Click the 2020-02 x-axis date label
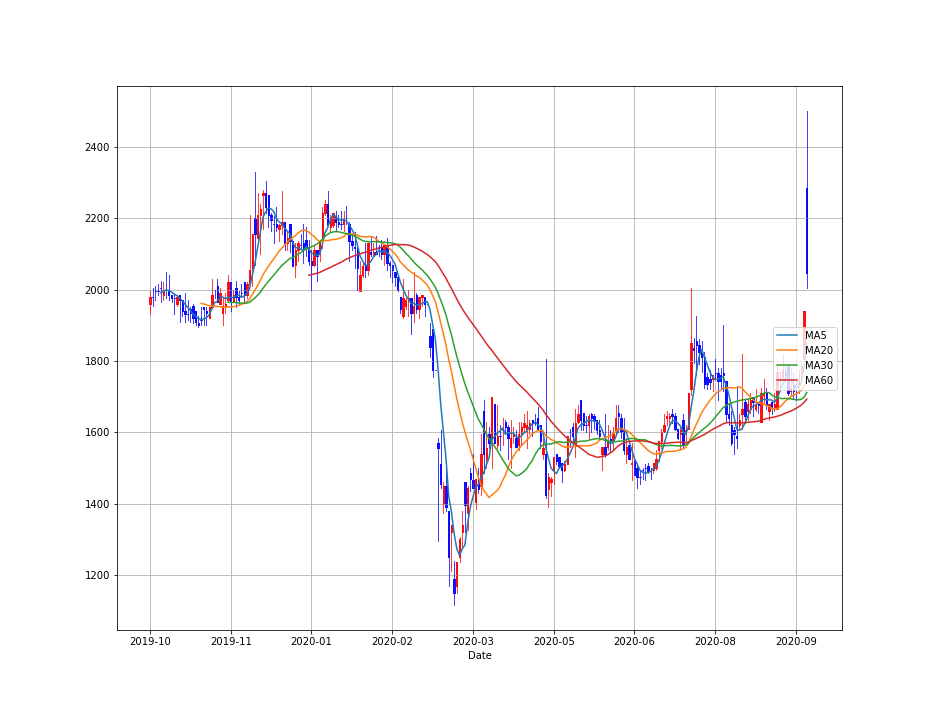936x720 pixels. (x=392, y=641)
